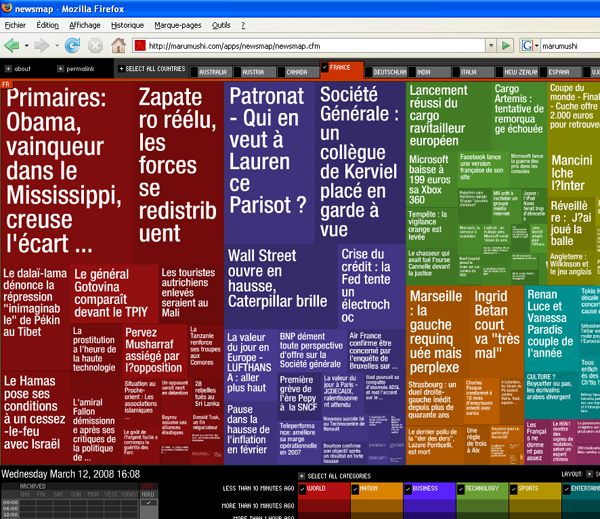Check the Canada country checkbox

click(281, 72)
